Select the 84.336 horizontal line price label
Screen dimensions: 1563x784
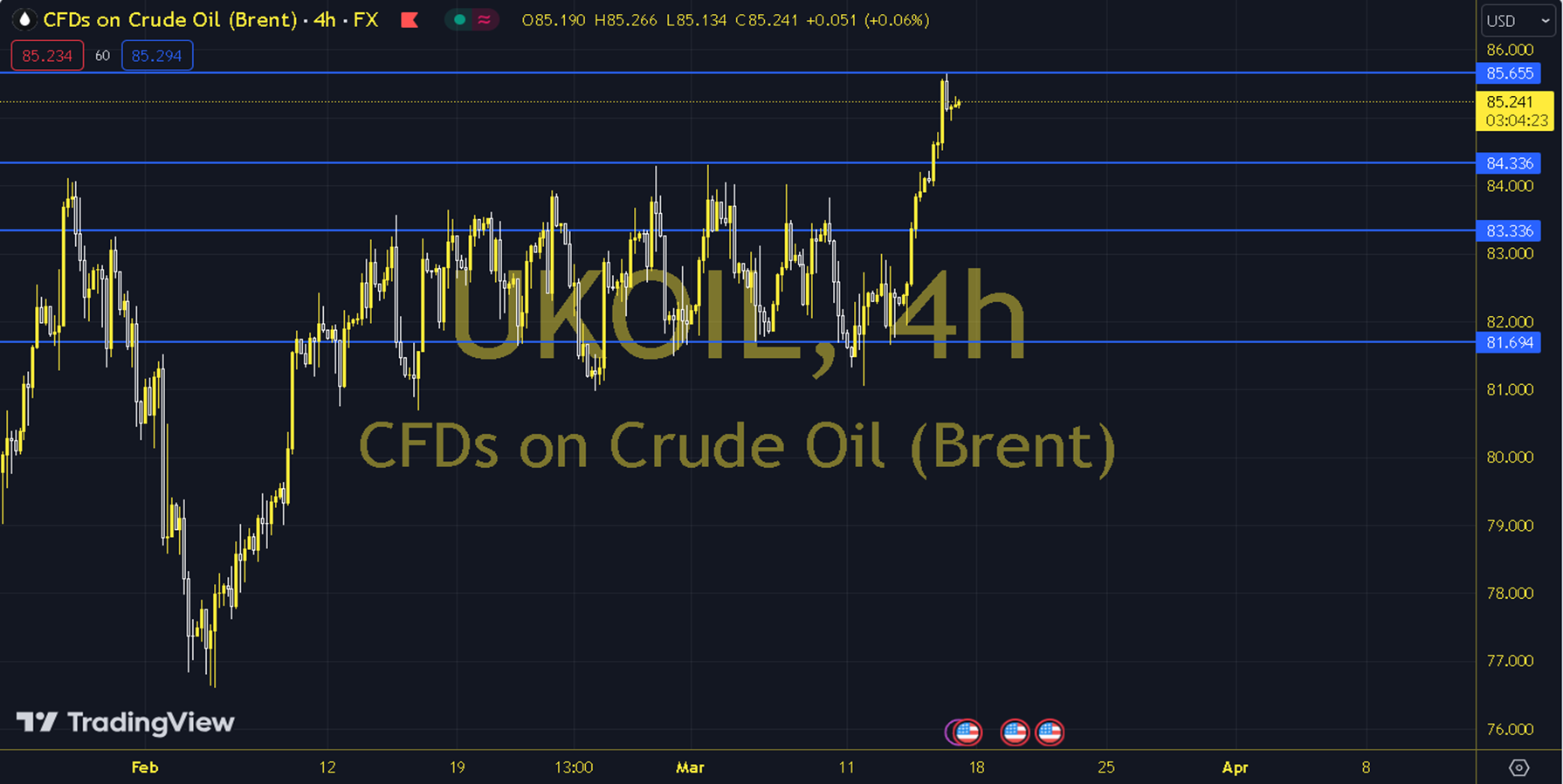[x=1509, y=163]
